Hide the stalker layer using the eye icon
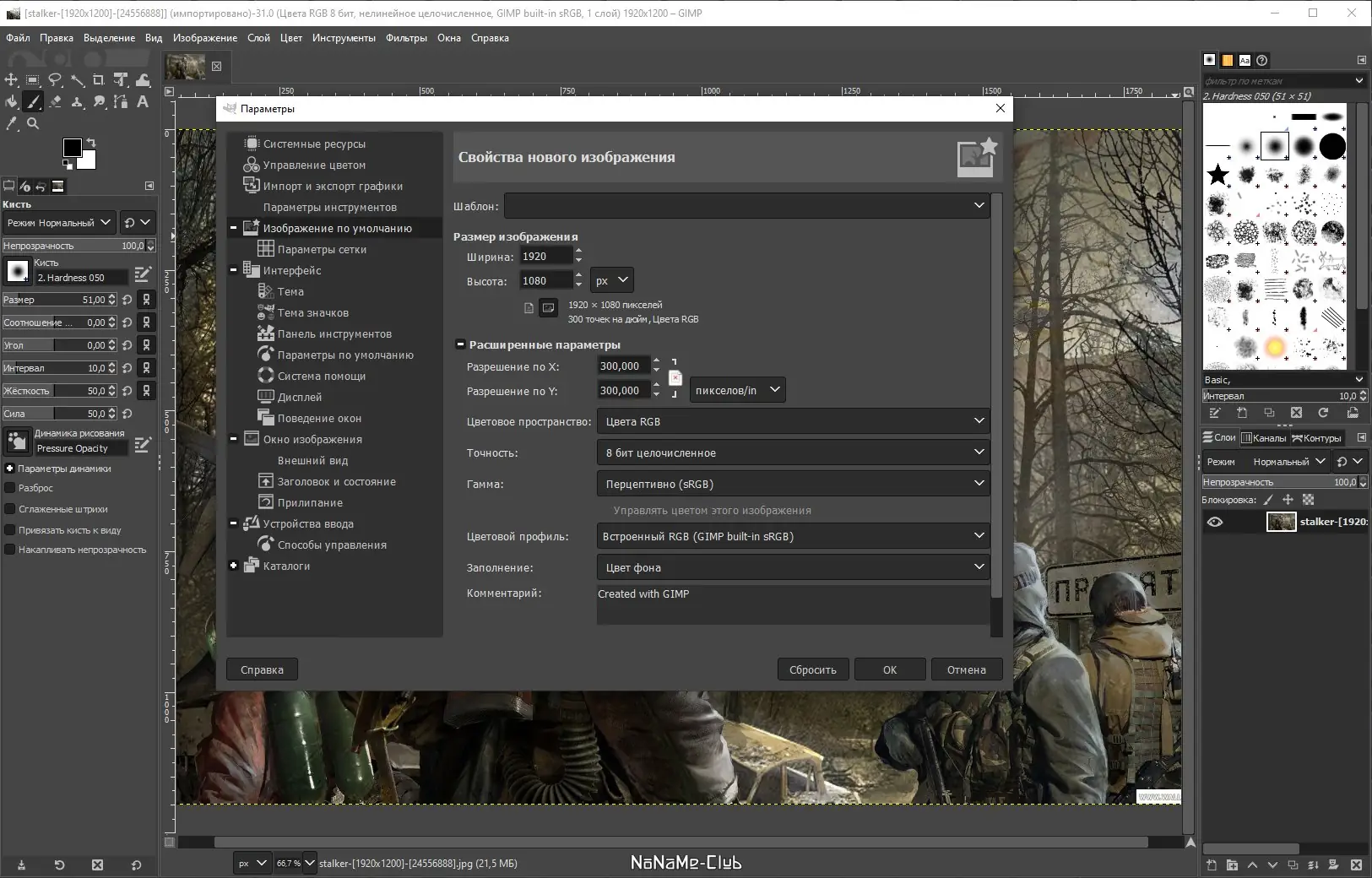The width and height of the screenshot is (1372, 878). click(x=1214, y=522)
